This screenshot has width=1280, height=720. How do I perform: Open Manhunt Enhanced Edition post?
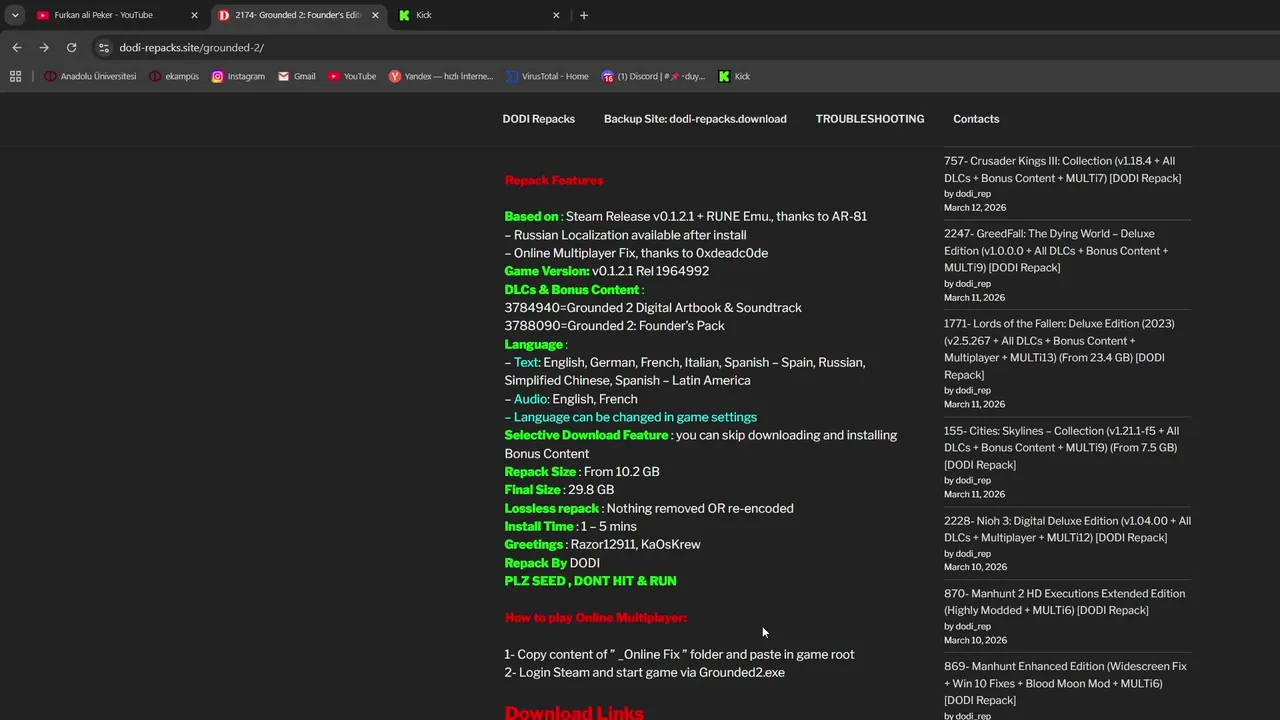pyautogui.click(x=1065, y=683)
